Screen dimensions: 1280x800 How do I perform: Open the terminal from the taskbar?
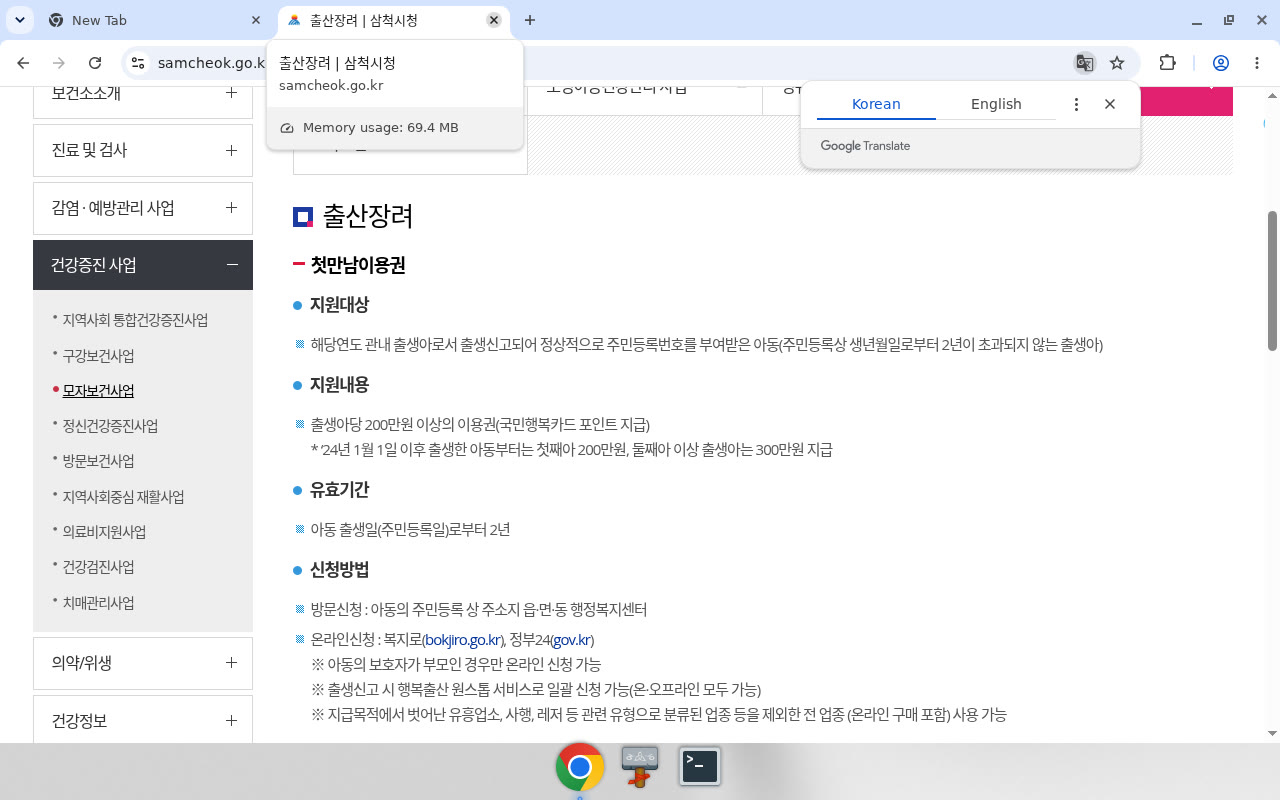[x=700, y=767]
